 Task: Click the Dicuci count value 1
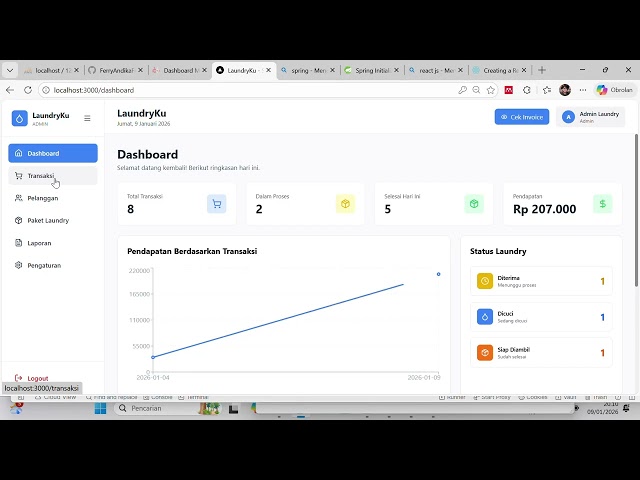pos(602,317)
